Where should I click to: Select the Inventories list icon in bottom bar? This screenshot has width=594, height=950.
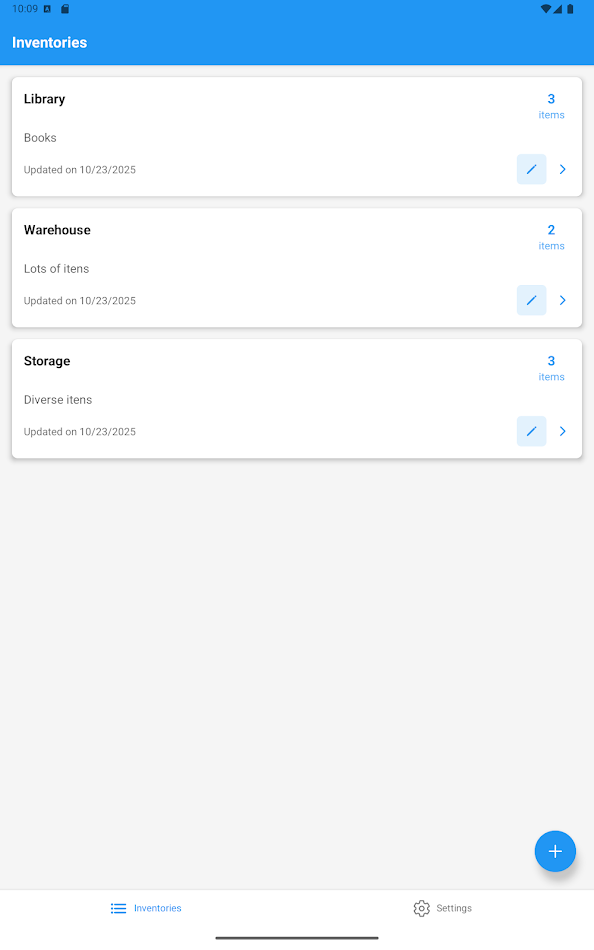coord(117,908)
